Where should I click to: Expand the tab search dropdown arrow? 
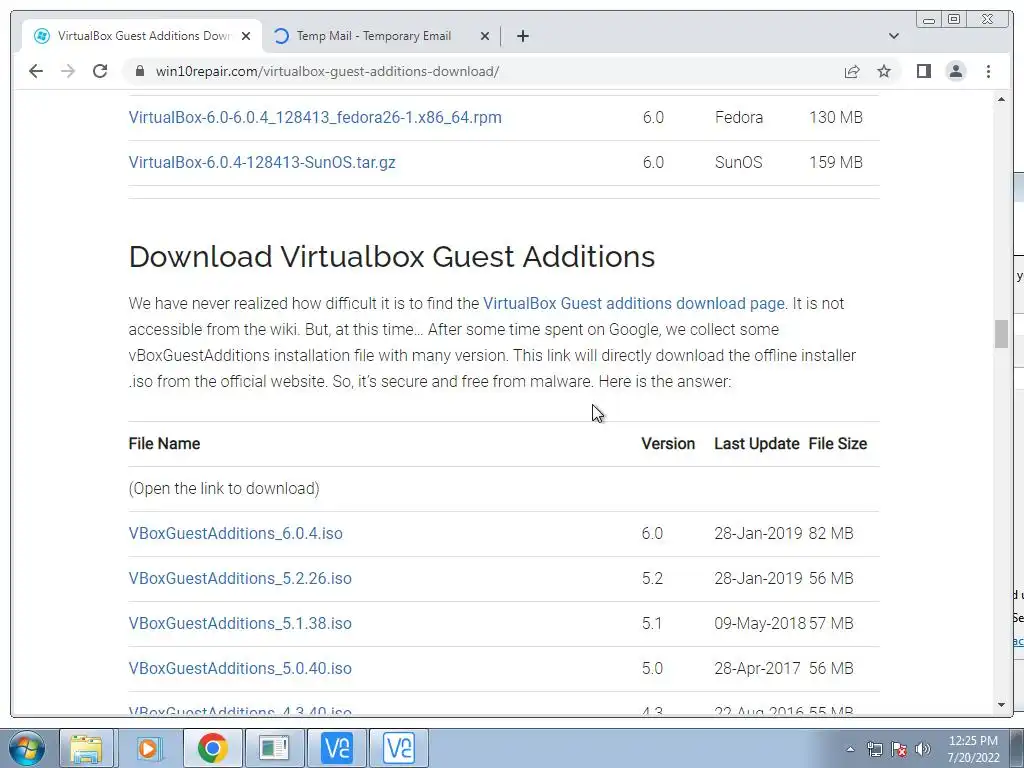coord(894,36)
